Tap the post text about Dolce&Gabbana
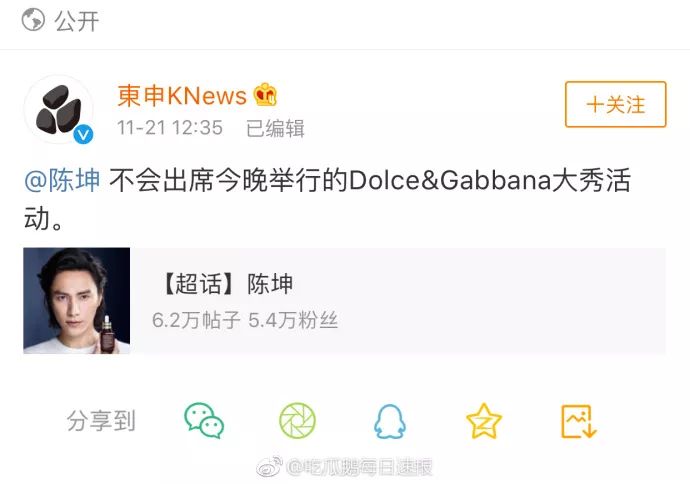Screen dimensions: 690x484 pos(327,199)
